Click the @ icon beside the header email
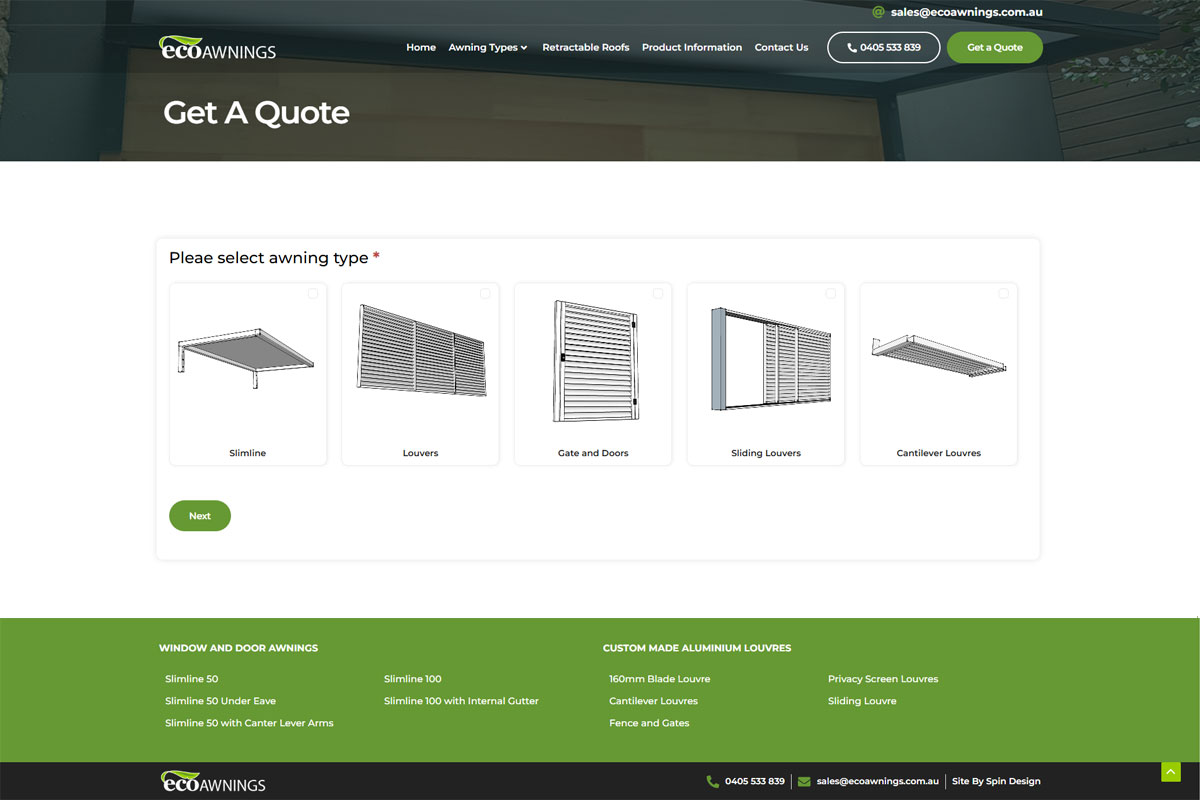The image size is (1200, 800). point(878,13)
